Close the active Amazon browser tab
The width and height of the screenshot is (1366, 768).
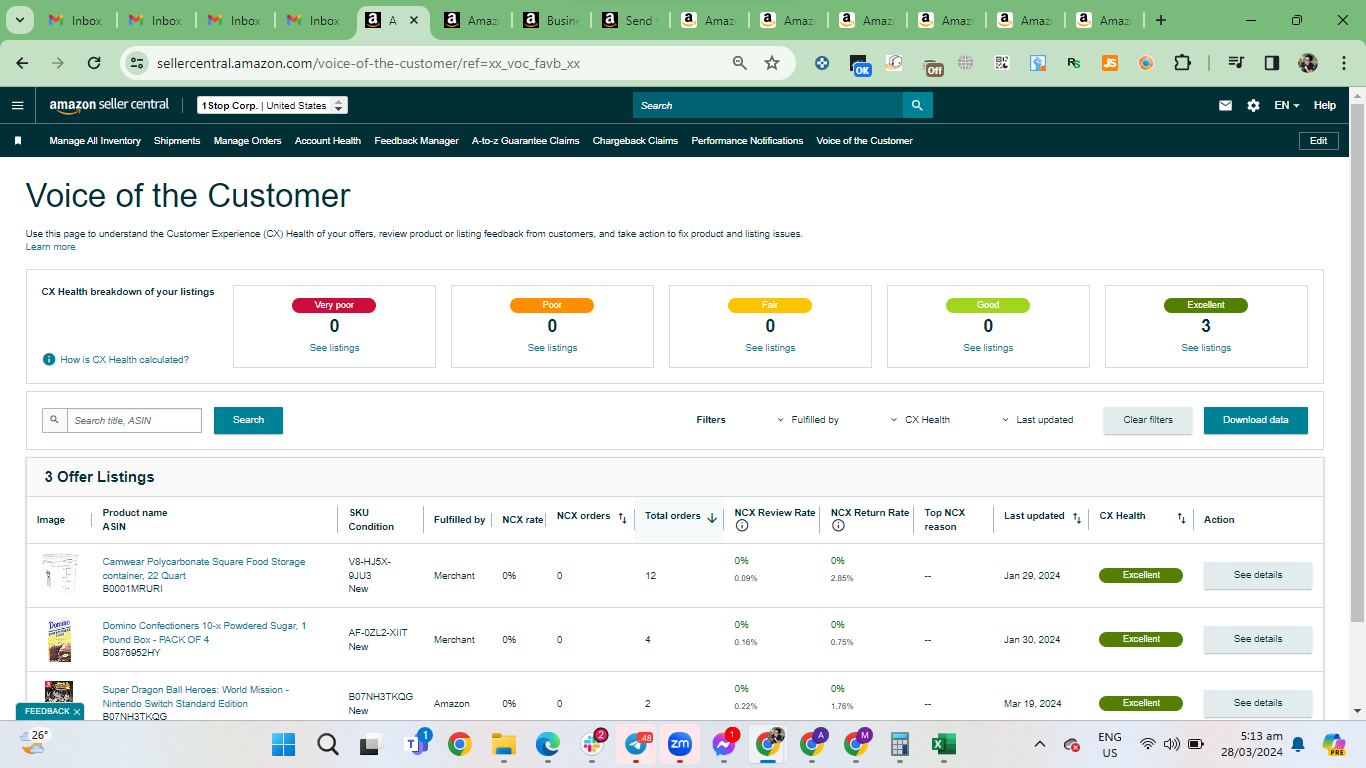[x=414, y=20]
